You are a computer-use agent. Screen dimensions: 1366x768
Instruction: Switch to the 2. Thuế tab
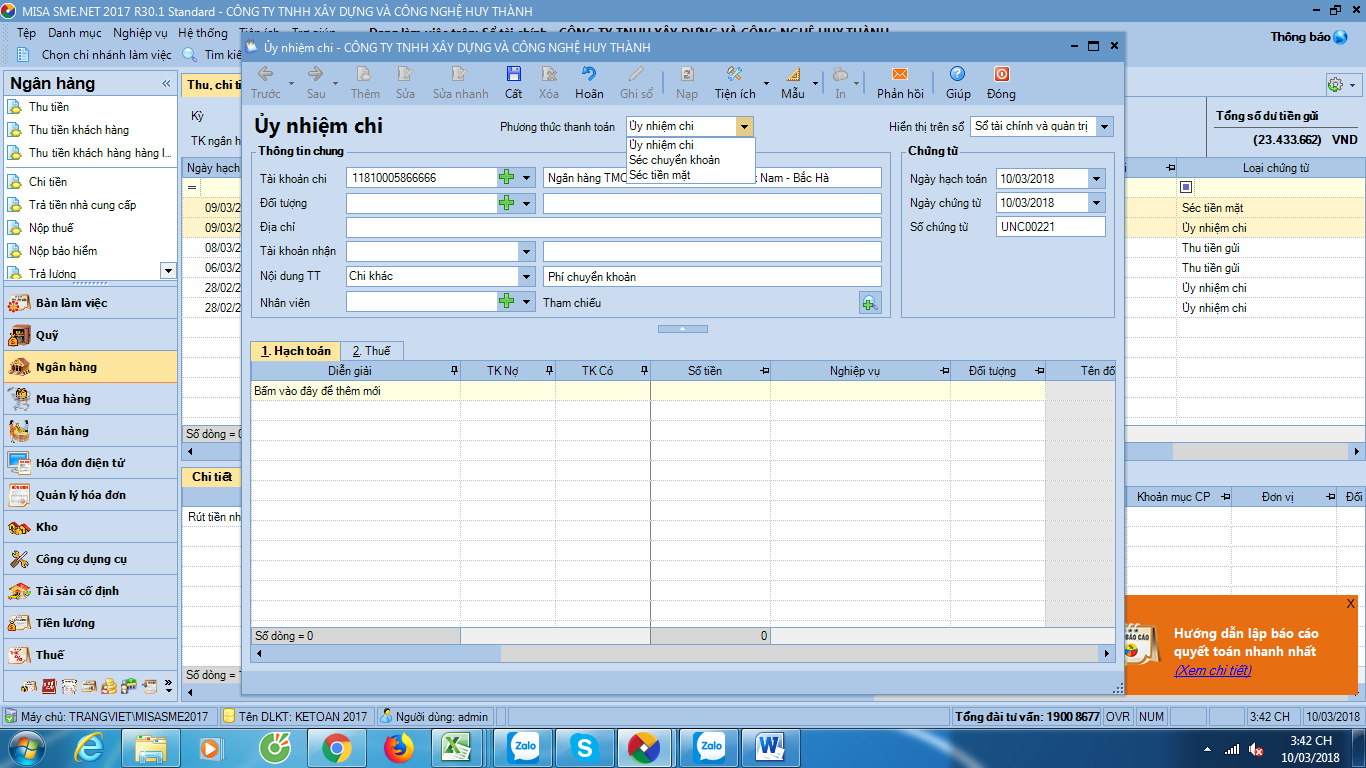pyautogui.click(x=371, y=351)
